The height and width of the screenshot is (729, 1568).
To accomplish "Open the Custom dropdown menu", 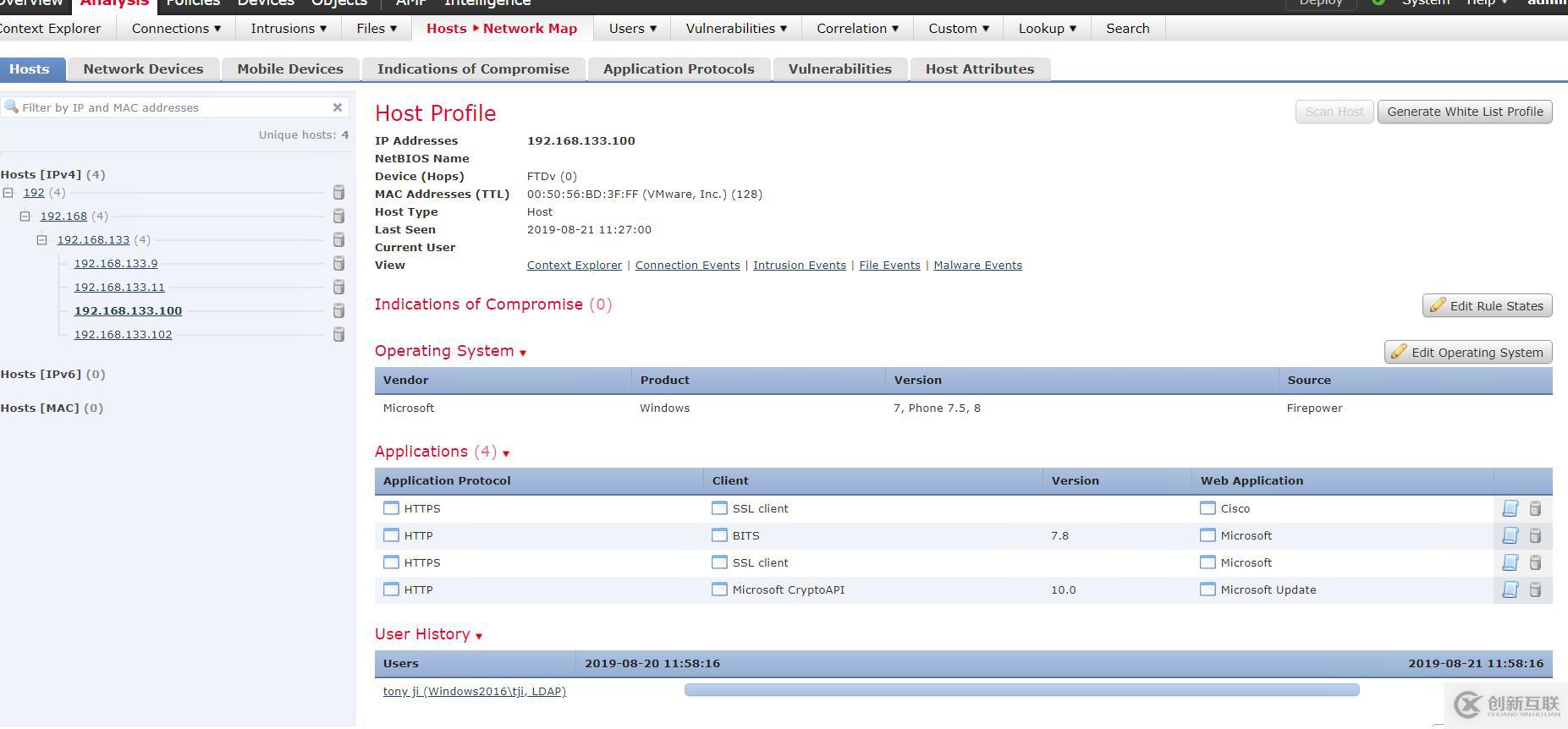I will pyautogui.click(x=959, y=28).
